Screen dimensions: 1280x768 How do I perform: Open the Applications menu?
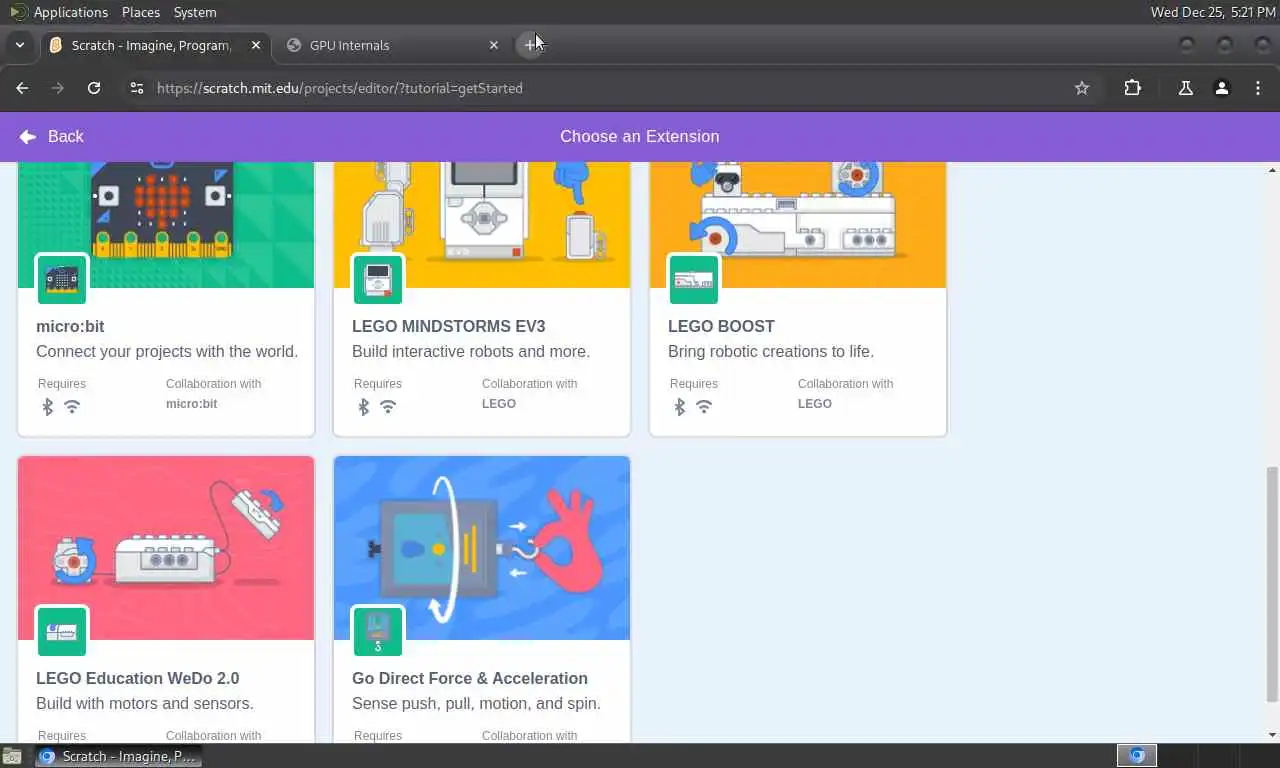60,12
